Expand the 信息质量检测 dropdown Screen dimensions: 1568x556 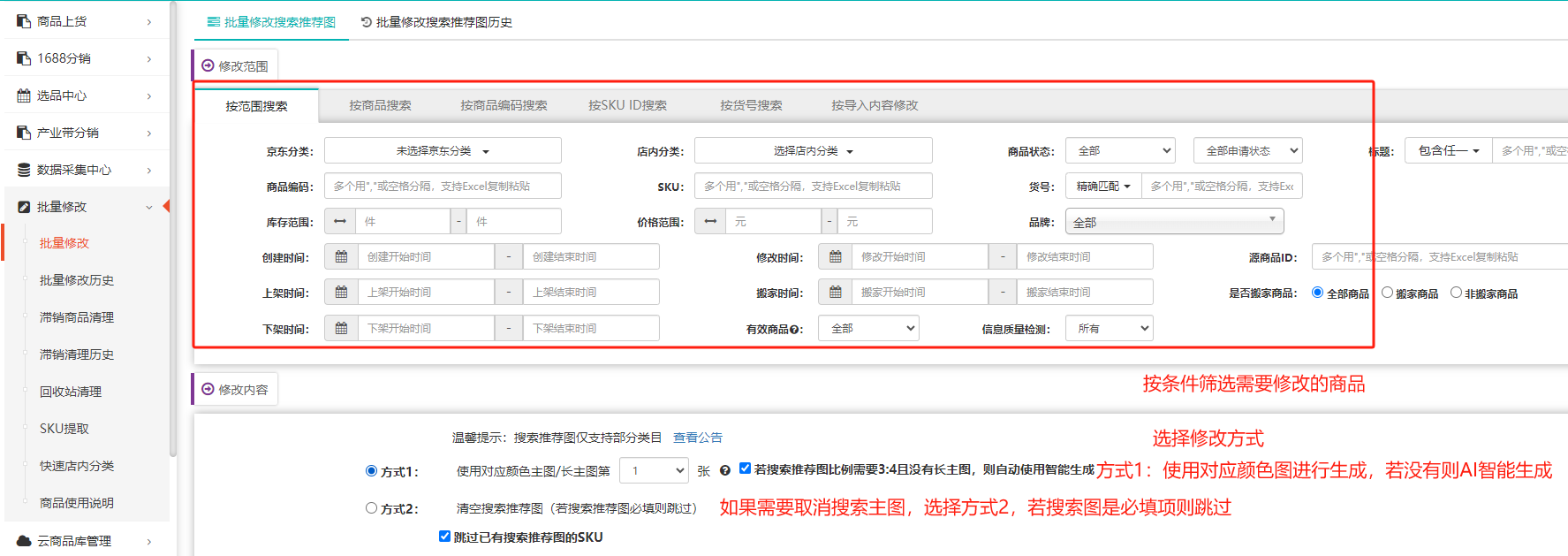(x=1110, y=329)
